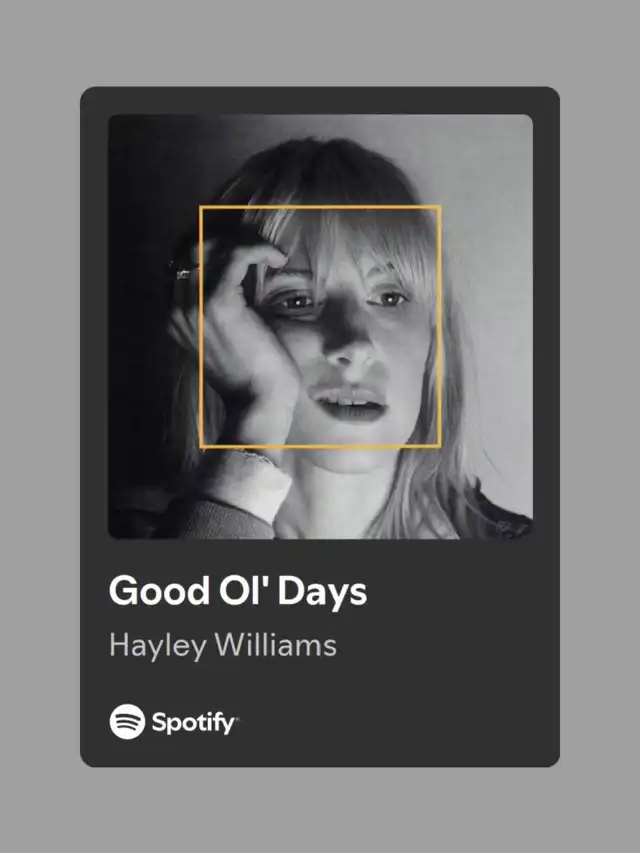Image resolution: width=640 pixels, height=853 pixels.
Task: Select the top-right corner of the yellow box
Action: [440, 207]
